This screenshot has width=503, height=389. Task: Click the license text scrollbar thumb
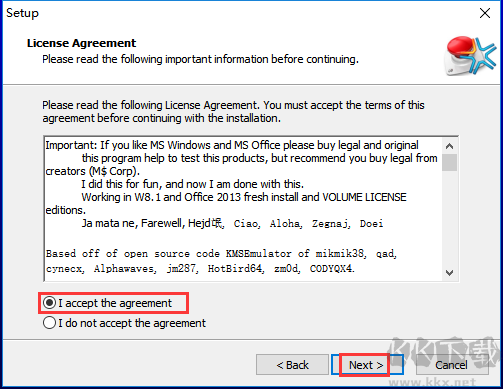pyautogui.click(x=449, y=162)
